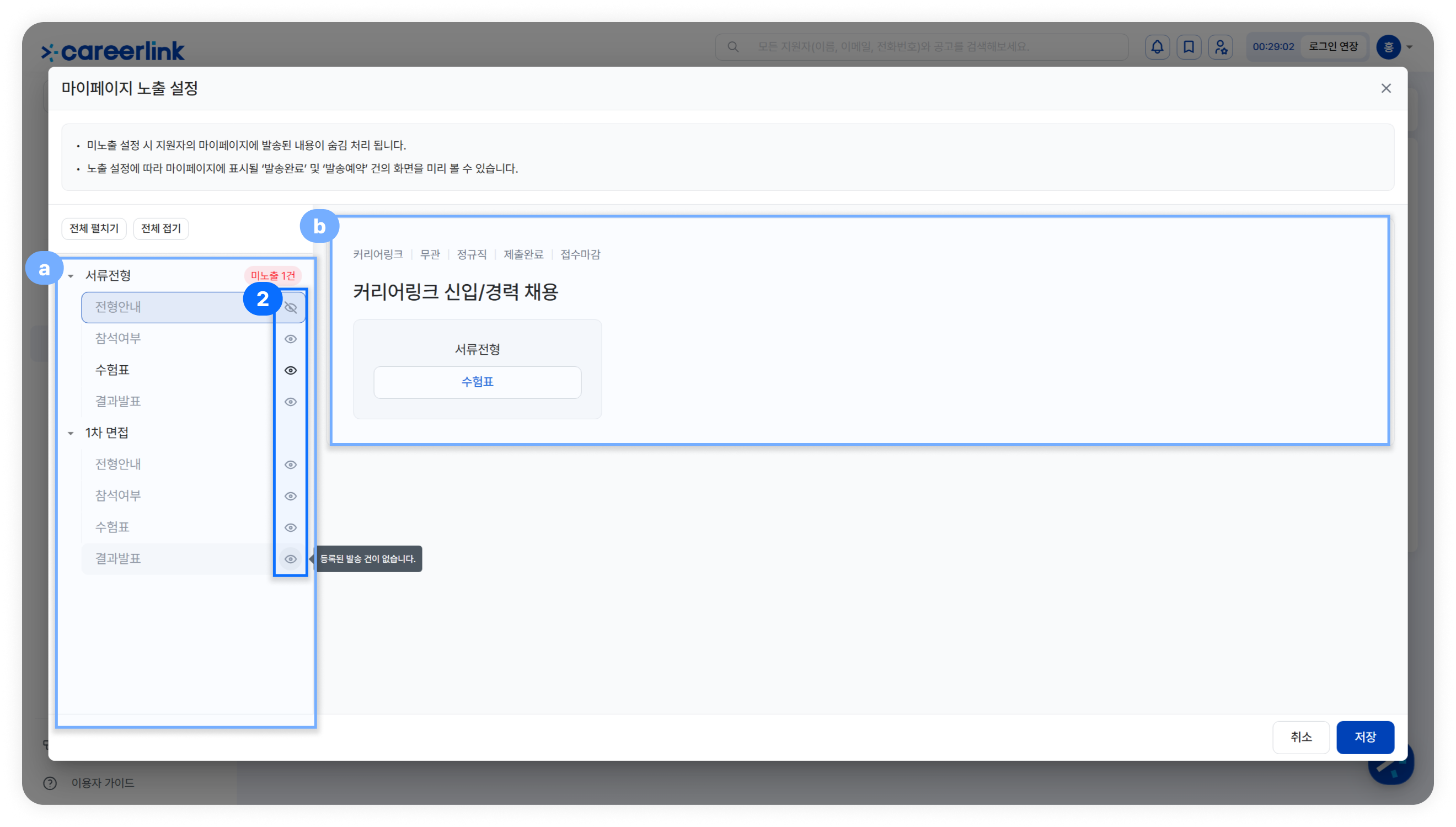Open the profile dropdown arrow beside avatar
This screenshot has width=1456, height=827.
[x=1409, y=47]
